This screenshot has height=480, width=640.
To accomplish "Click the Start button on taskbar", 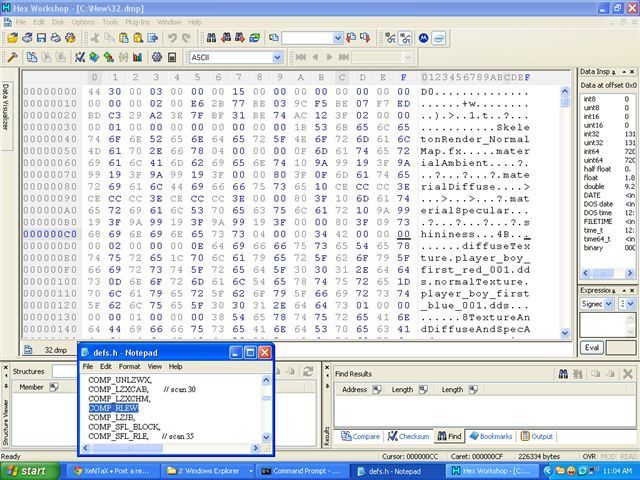I will 26,470.
